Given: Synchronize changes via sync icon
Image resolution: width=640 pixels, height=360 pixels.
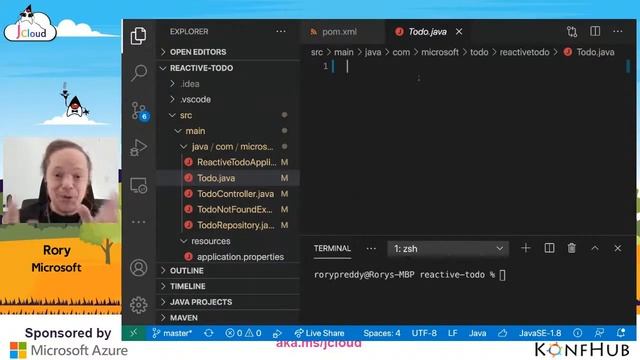Looking at the screenshot, I should (x=209, y=333).
